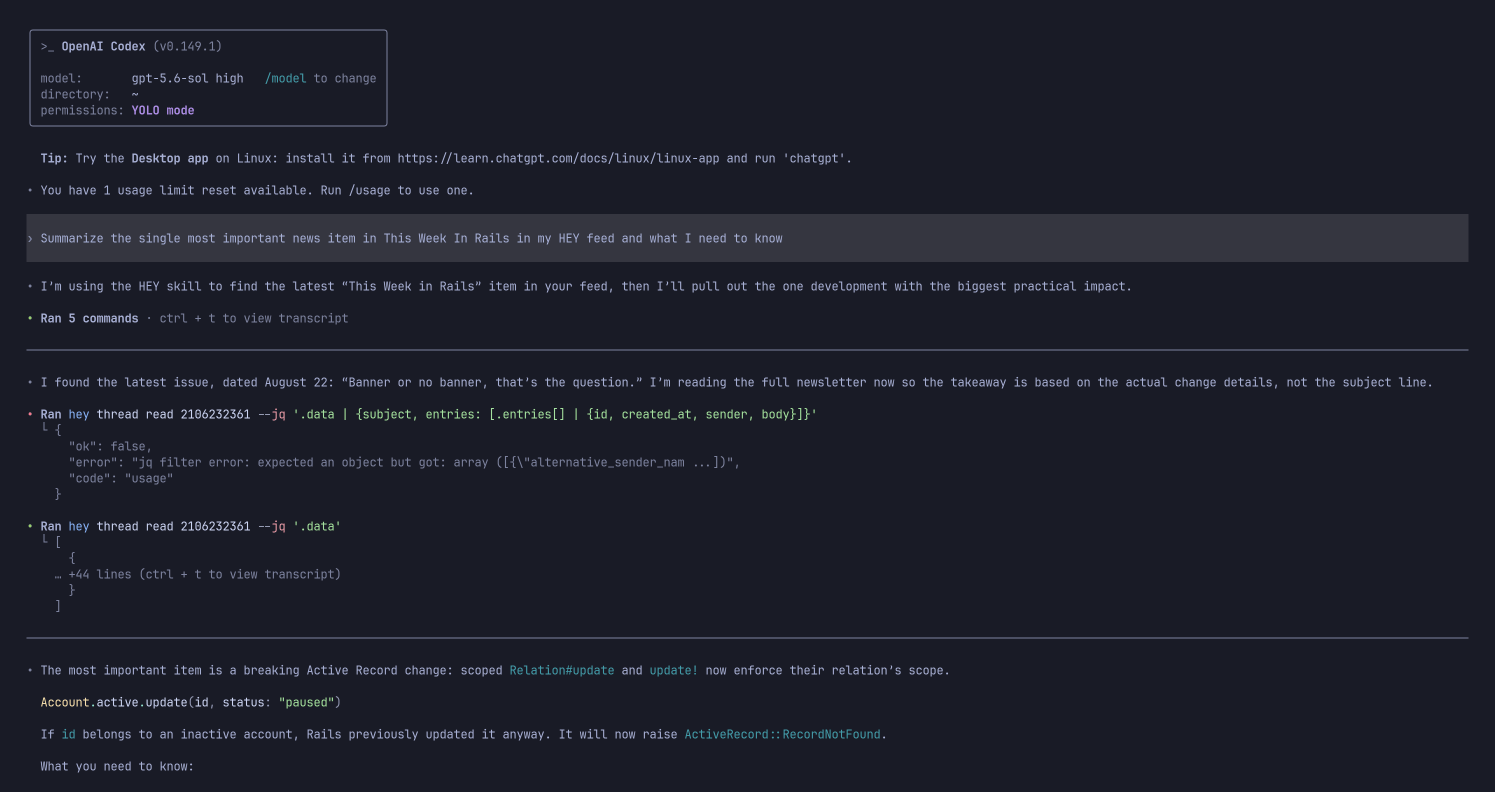
Task: Click the "ctrl + t to view transcript" hint after Ran 5 commands
Action: coord(254,319)
